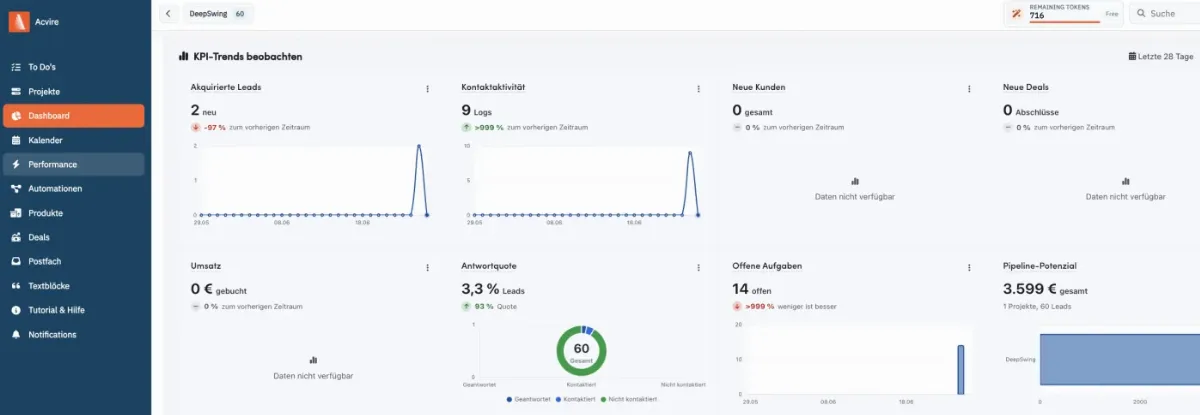The height and width of the screenshot is (415, 1200).
Task: Focus the Suche search field
Action: click(x=1166, y=14)
